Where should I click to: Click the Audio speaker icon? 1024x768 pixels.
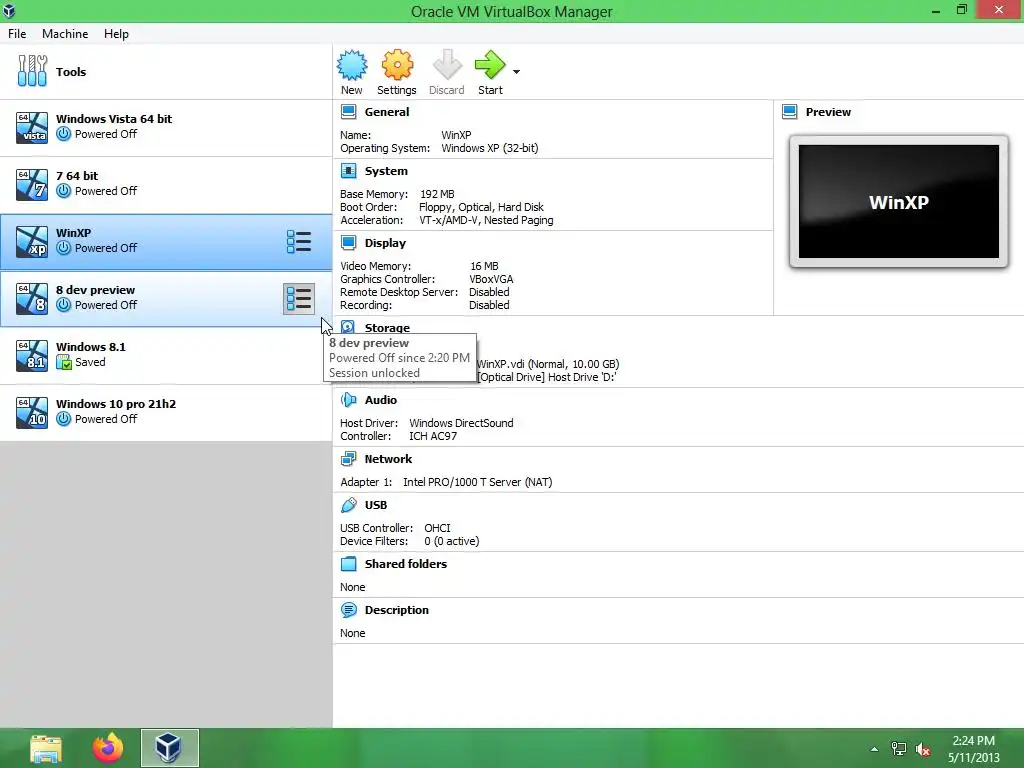pyautogui.click(x=349, y=400)
